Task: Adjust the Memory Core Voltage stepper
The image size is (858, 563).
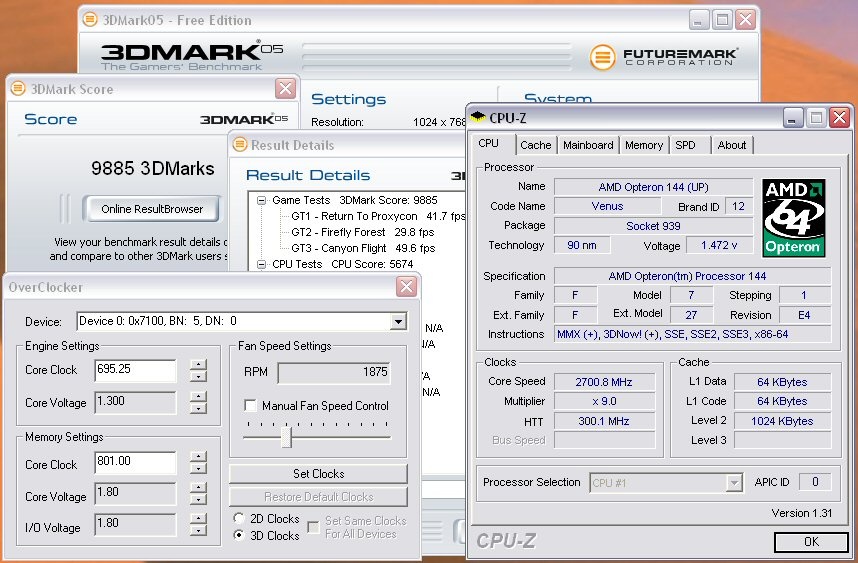Action: point(198,494)
